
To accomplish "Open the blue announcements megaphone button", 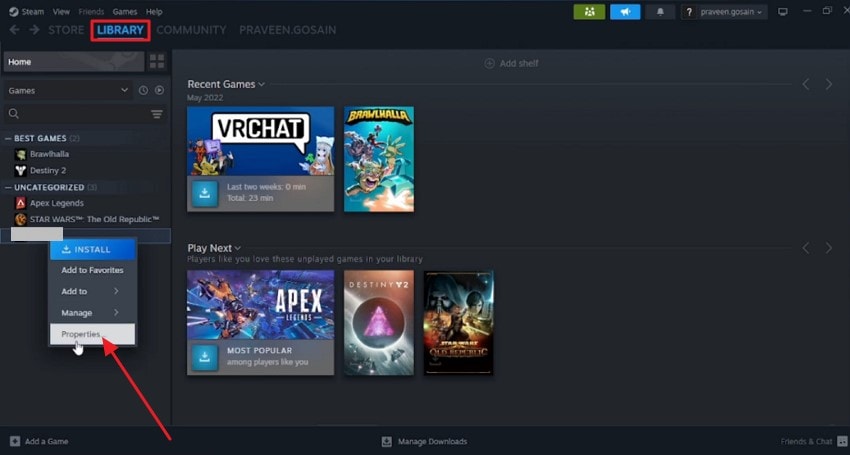I will (x=625, y=11).
